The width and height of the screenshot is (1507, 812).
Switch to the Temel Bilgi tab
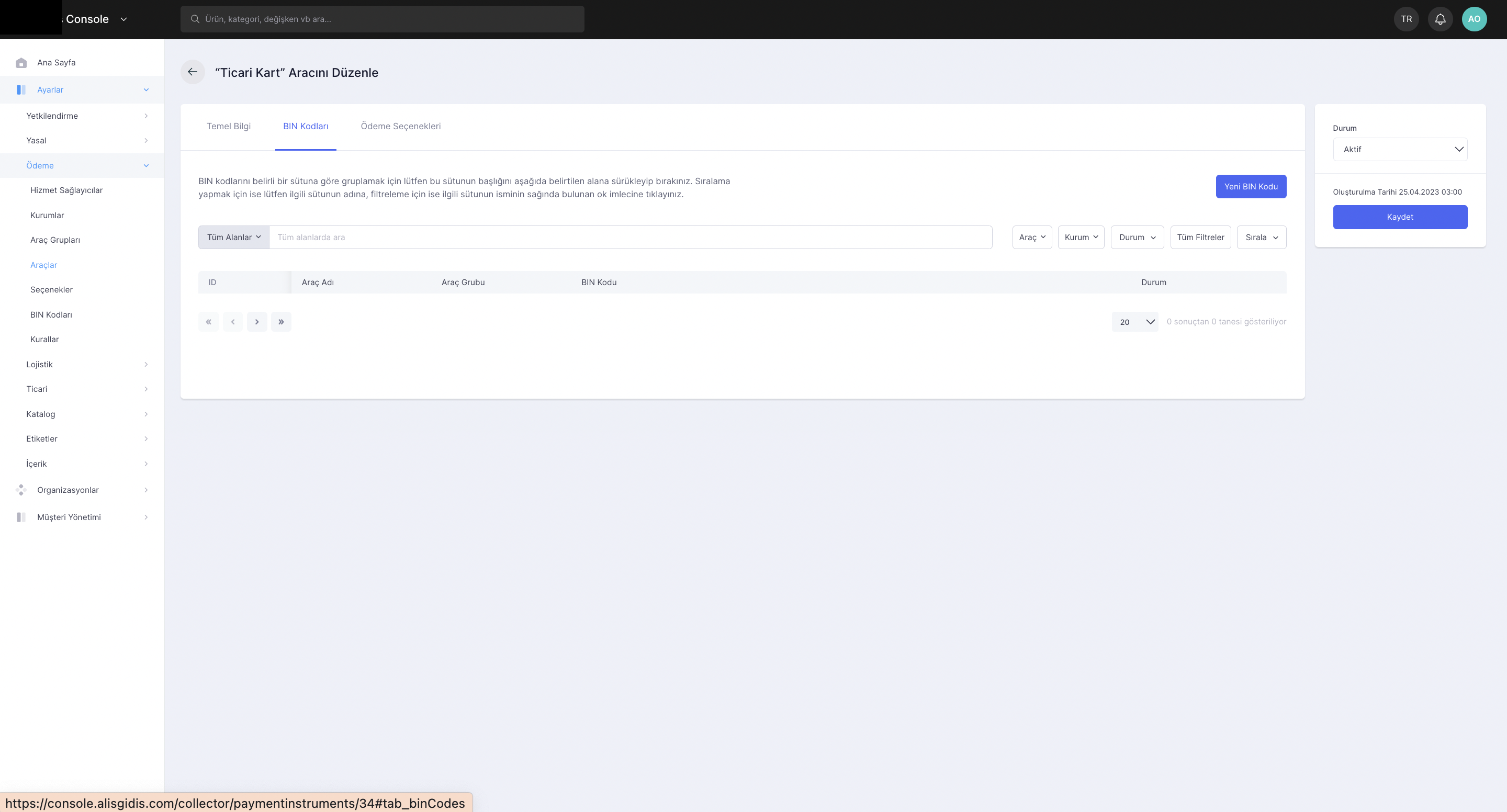229,127
